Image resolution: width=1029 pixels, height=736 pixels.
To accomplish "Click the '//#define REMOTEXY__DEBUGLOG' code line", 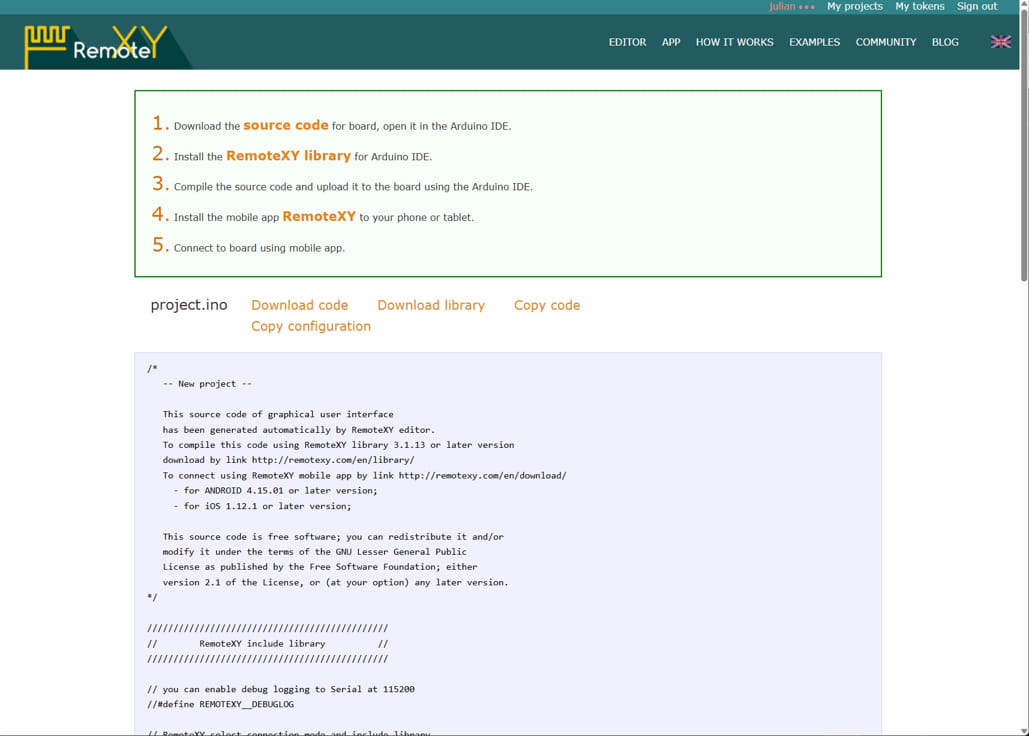I will click(x=220, y=705).
